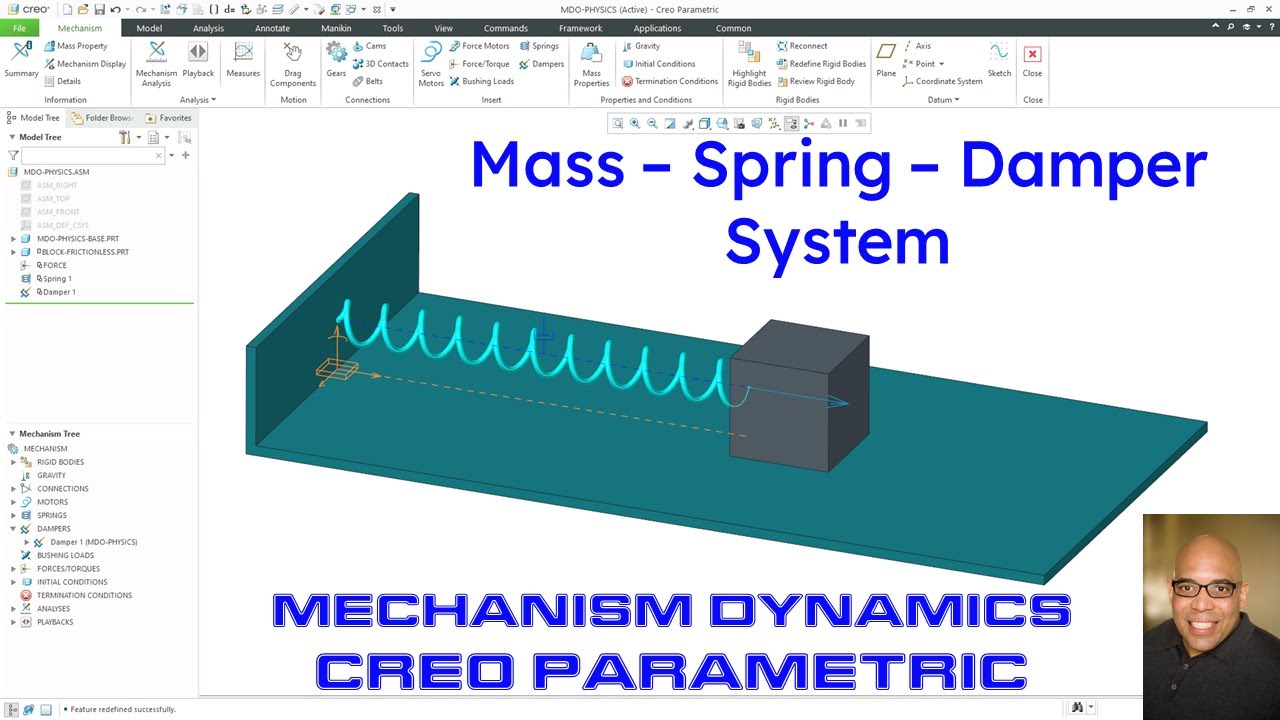This screenshot has height=720, width=1280.
Task: Select the Drag Components tool
Action: click(x=293, y=62)
